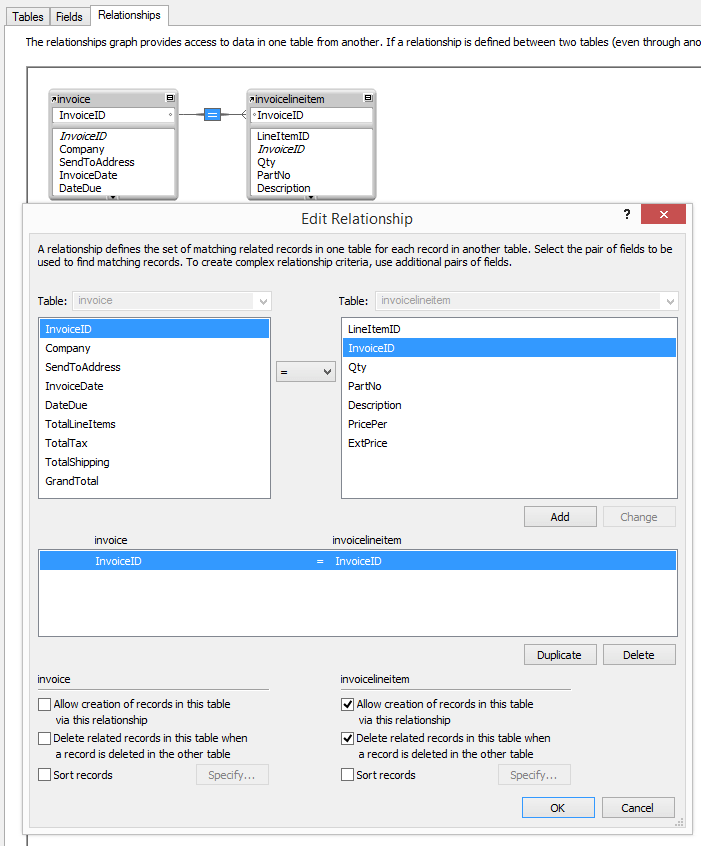Switch to the Tables tab
The image size is (701, 846).
[28, 17]
